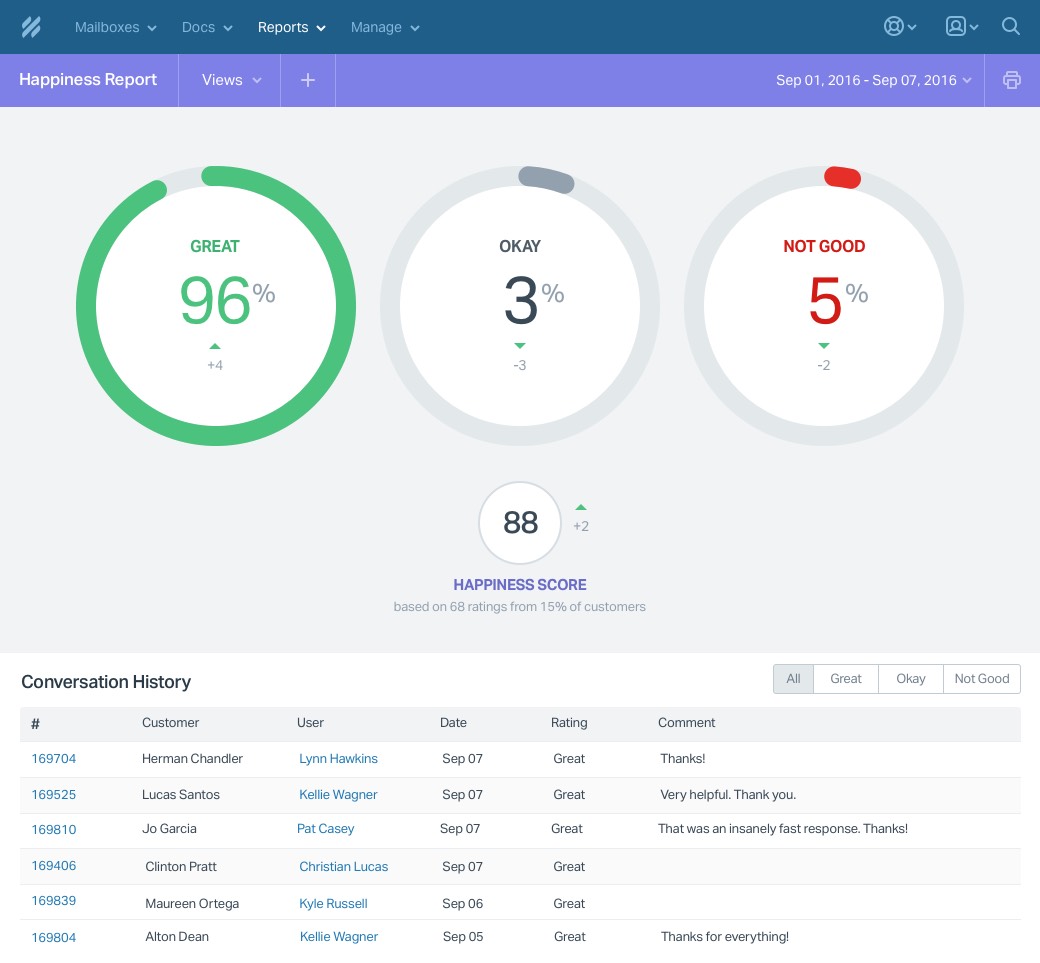Click the Happiness Score circle badge
This screenshot has width=1040, height=963.
[520, 522]
